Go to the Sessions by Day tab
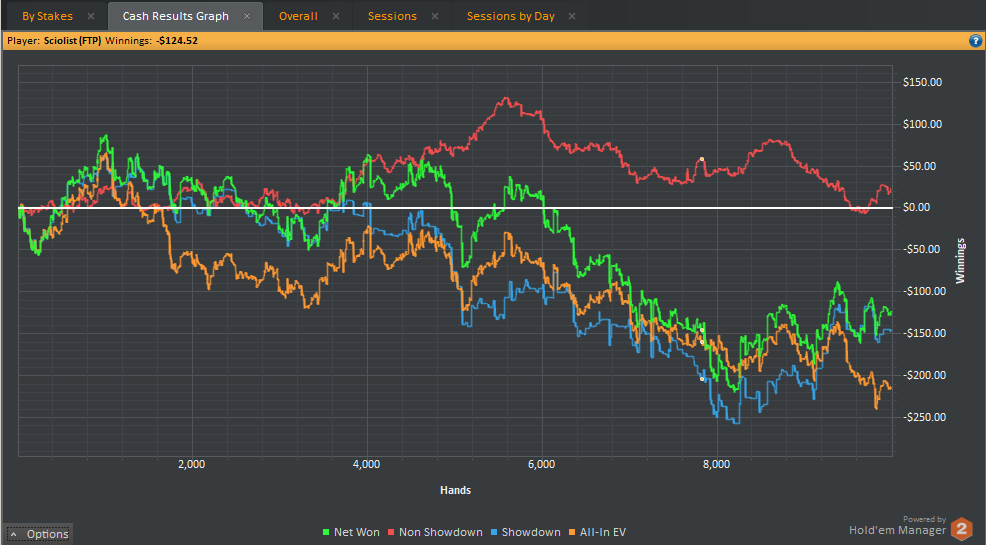986x545 pixels. click(x=509, y=16)
